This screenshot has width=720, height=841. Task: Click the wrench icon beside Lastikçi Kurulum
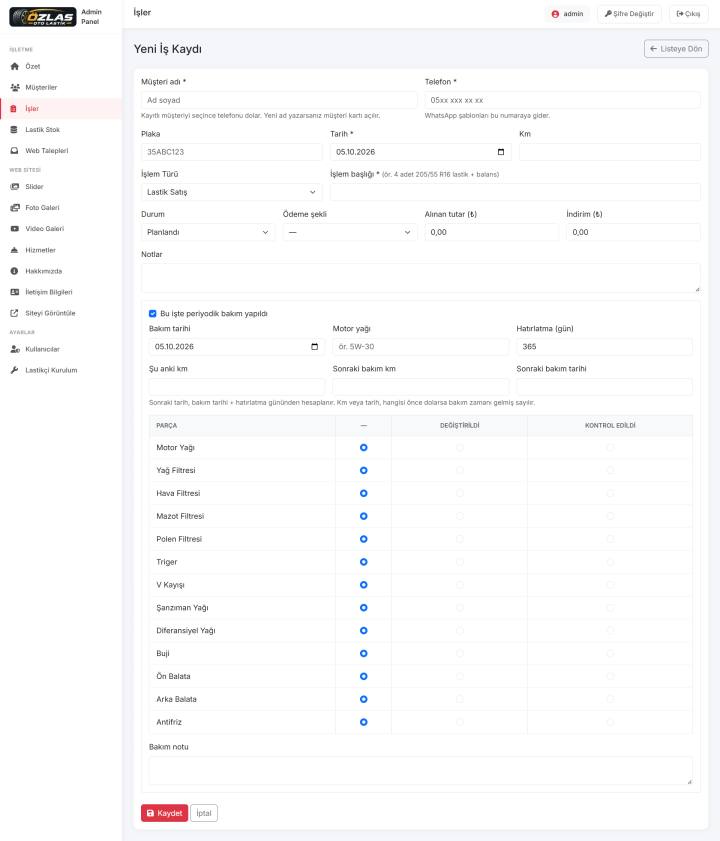click(x=14, y=370)
